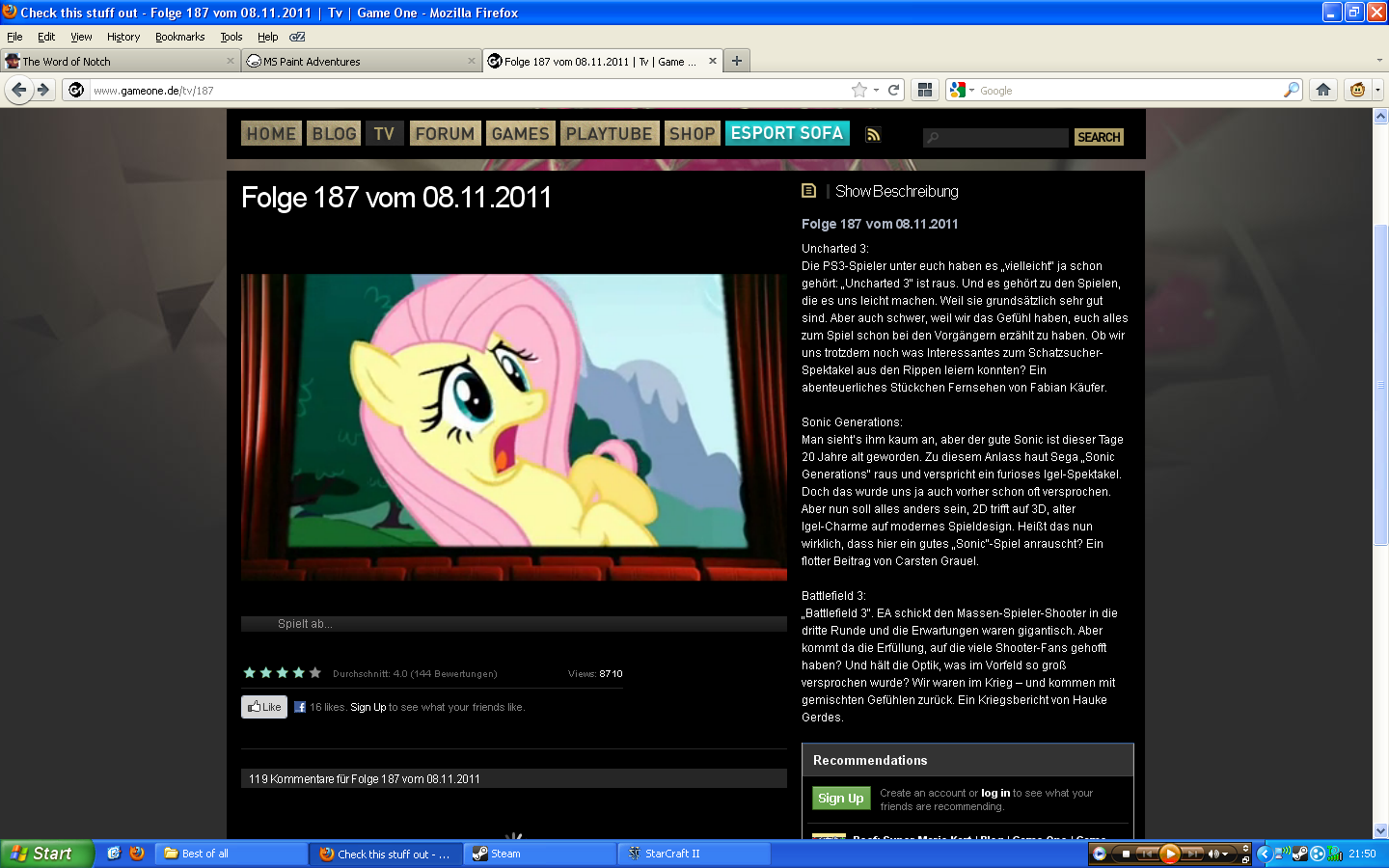The height and width of the screenshot is (868, 1389).
Task: Click the Steam icon in the system tray
Action: coord(1300,854)
